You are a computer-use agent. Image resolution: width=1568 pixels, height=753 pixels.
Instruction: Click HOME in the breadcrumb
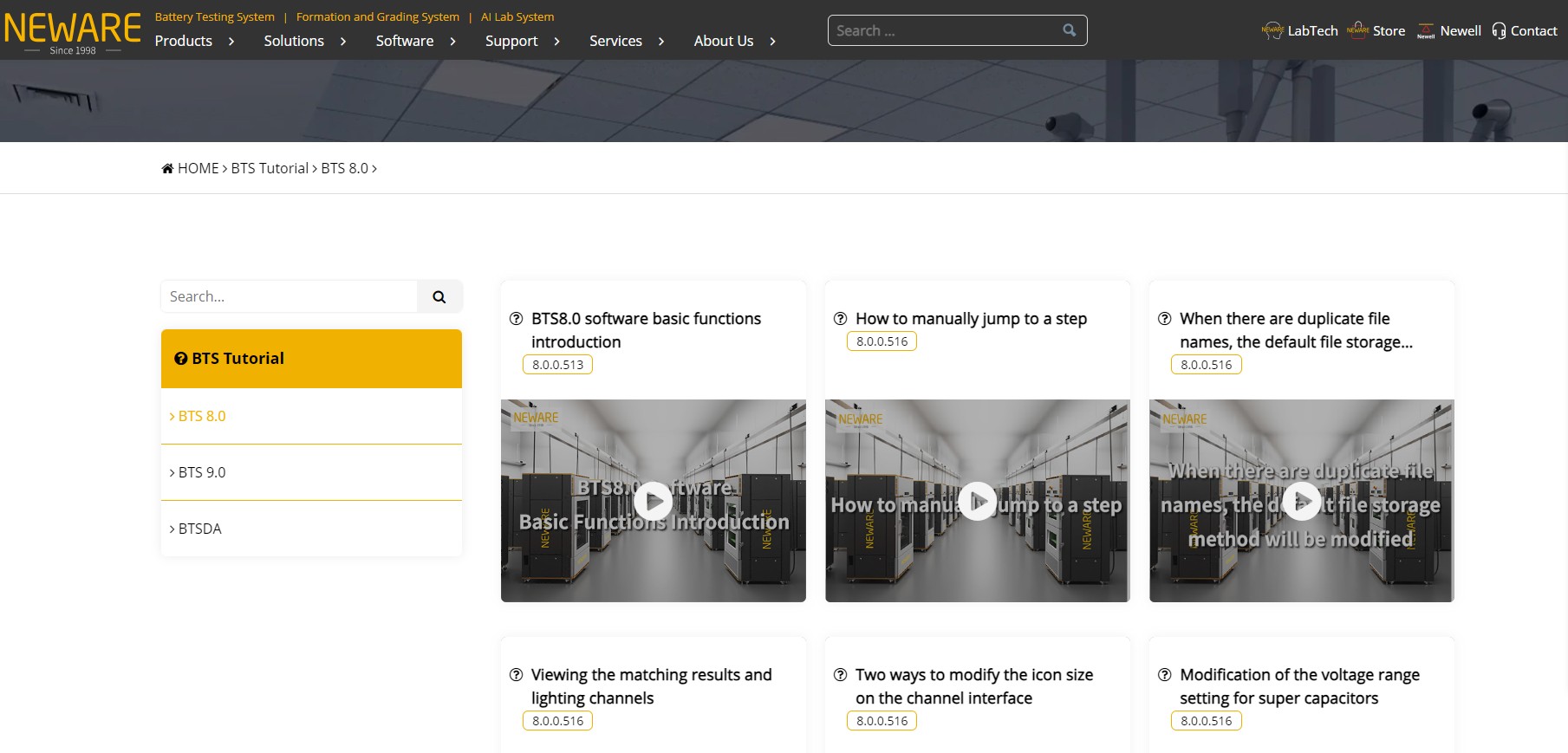coord(198,168)
